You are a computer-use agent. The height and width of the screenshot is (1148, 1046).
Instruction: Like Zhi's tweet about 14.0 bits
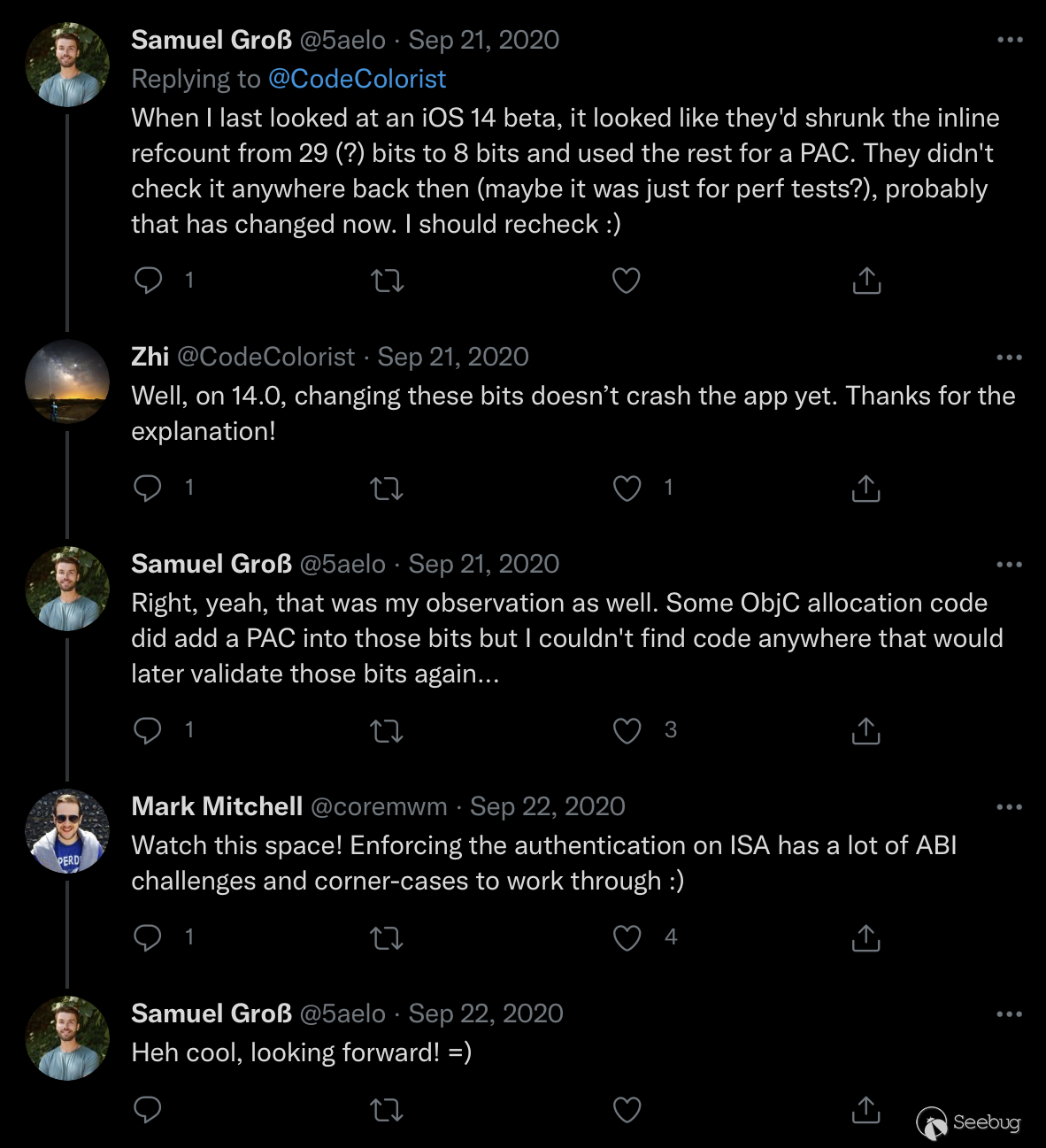[x=627, y=488]
